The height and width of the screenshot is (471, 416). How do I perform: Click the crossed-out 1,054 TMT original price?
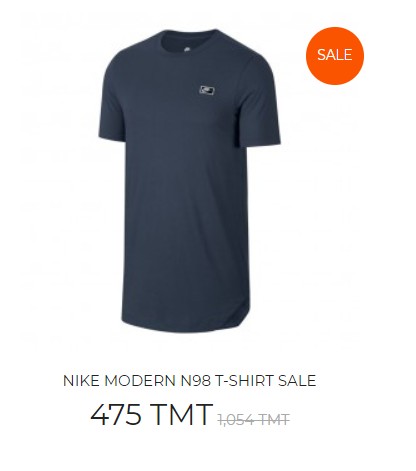click(x=253, y=419)
